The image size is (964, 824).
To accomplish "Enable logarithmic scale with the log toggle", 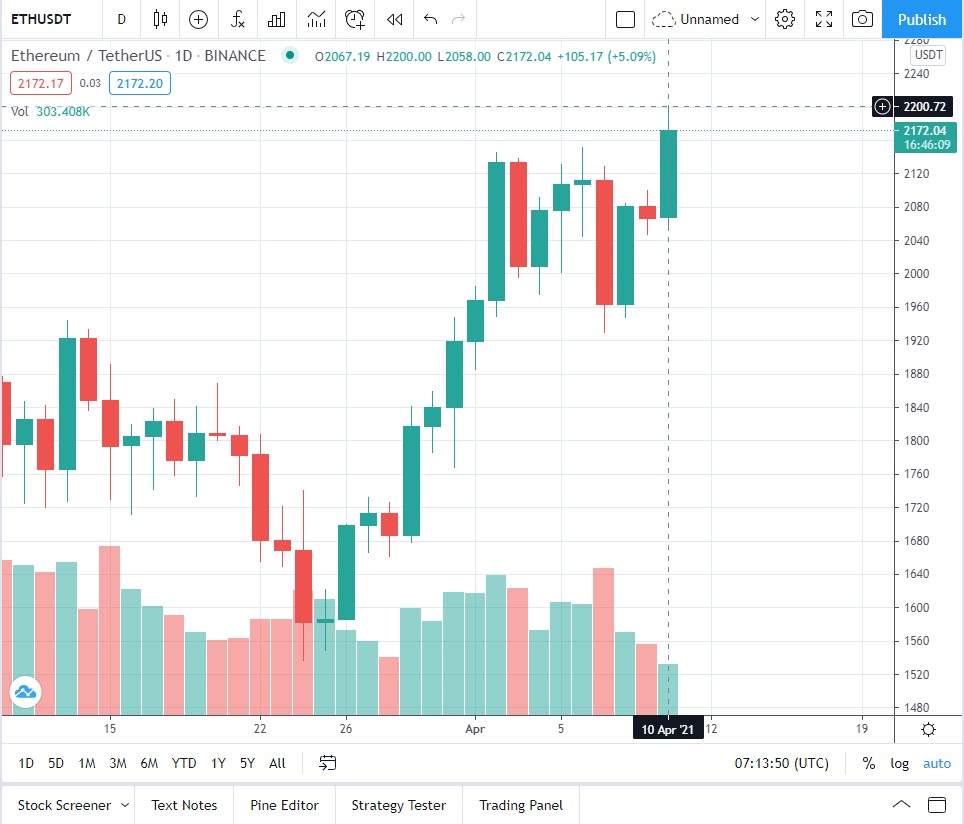I will tap(899, 763).
